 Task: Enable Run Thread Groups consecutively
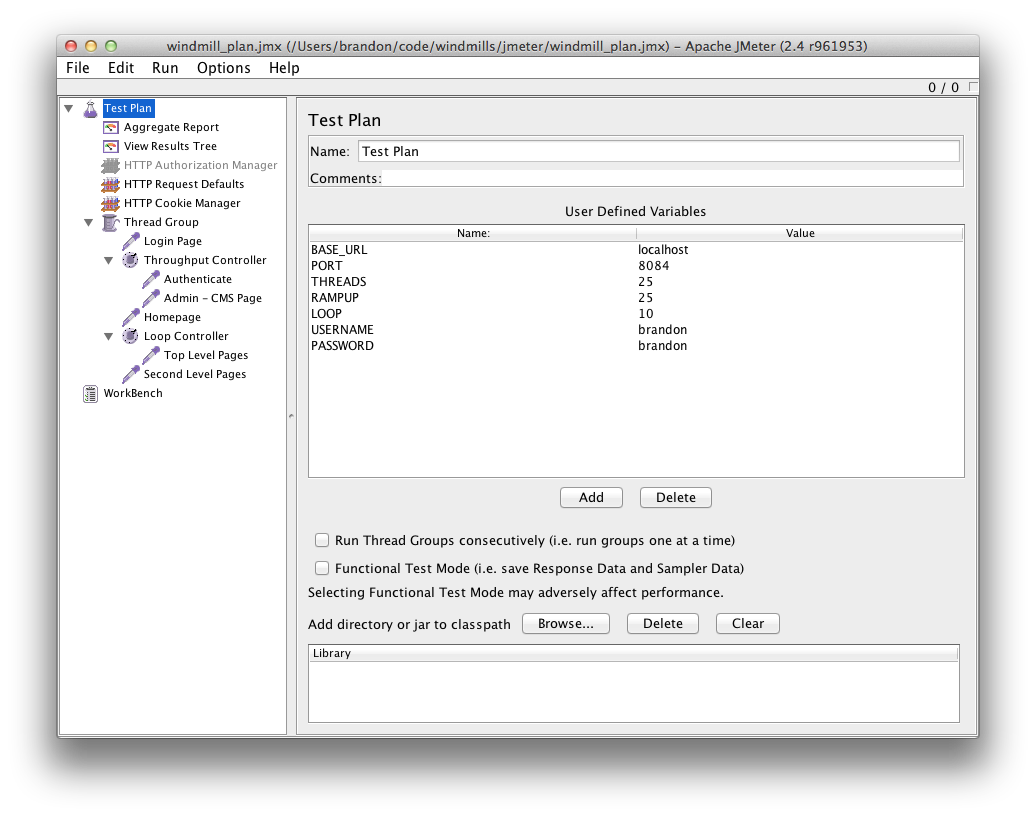click(322, 540)
